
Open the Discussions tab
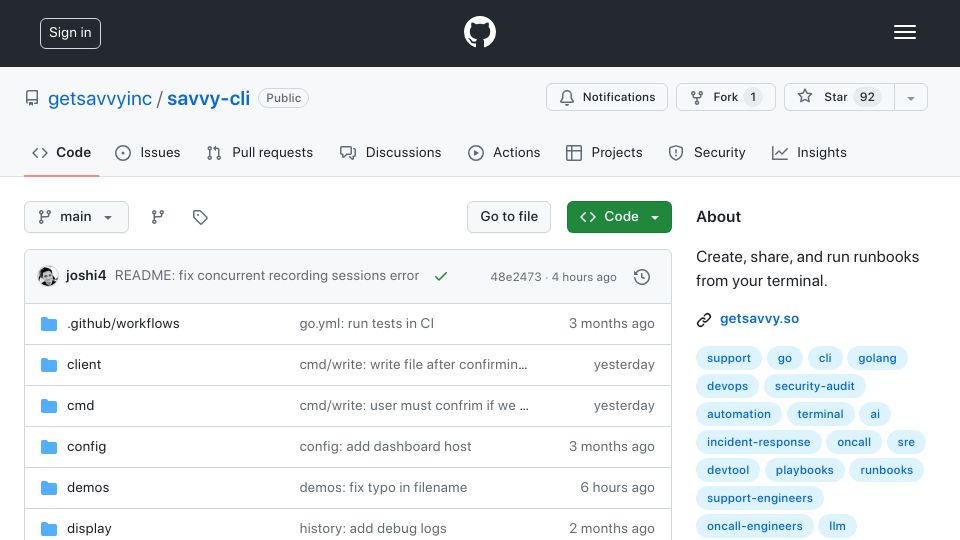tap(390, 152)
